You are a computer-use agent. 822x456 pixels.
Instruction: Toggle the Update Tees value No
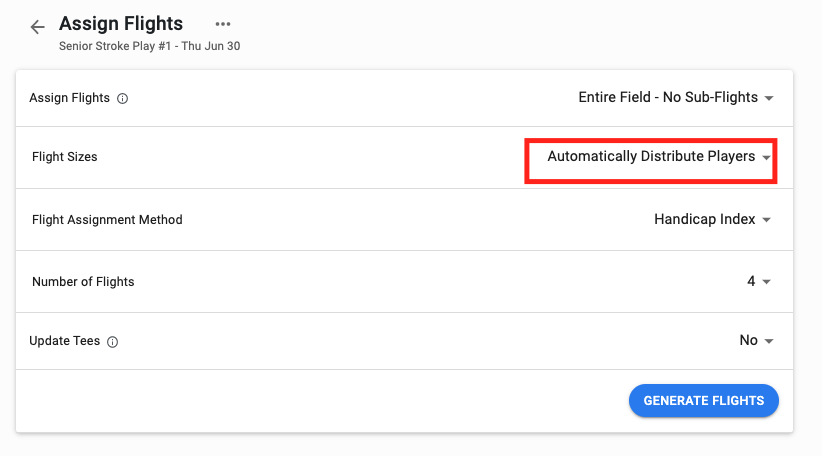pyautogui.click(x=748, y=341)
